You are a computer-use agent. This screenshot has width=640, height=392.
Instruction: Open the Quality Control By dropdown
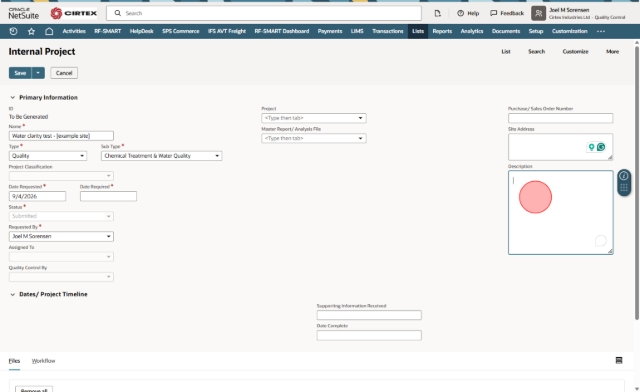pos(61,277)
